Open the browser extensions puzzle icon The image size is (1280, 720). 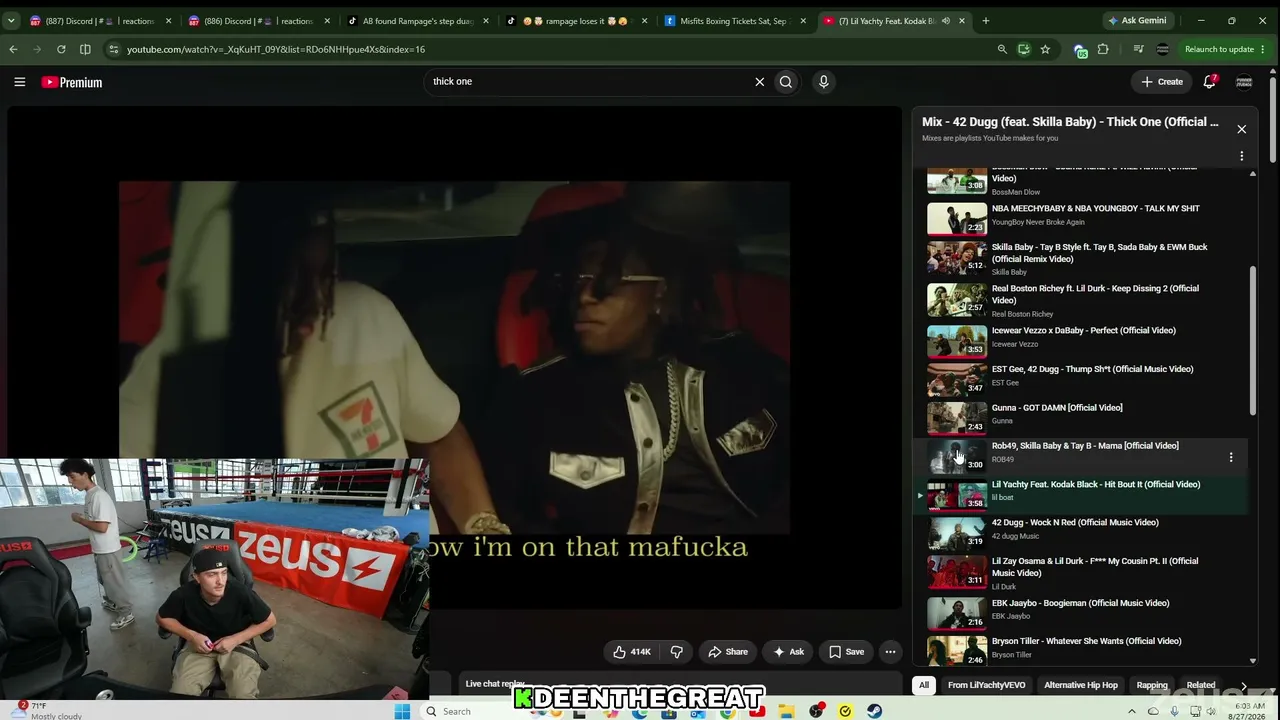[1103, 49]
